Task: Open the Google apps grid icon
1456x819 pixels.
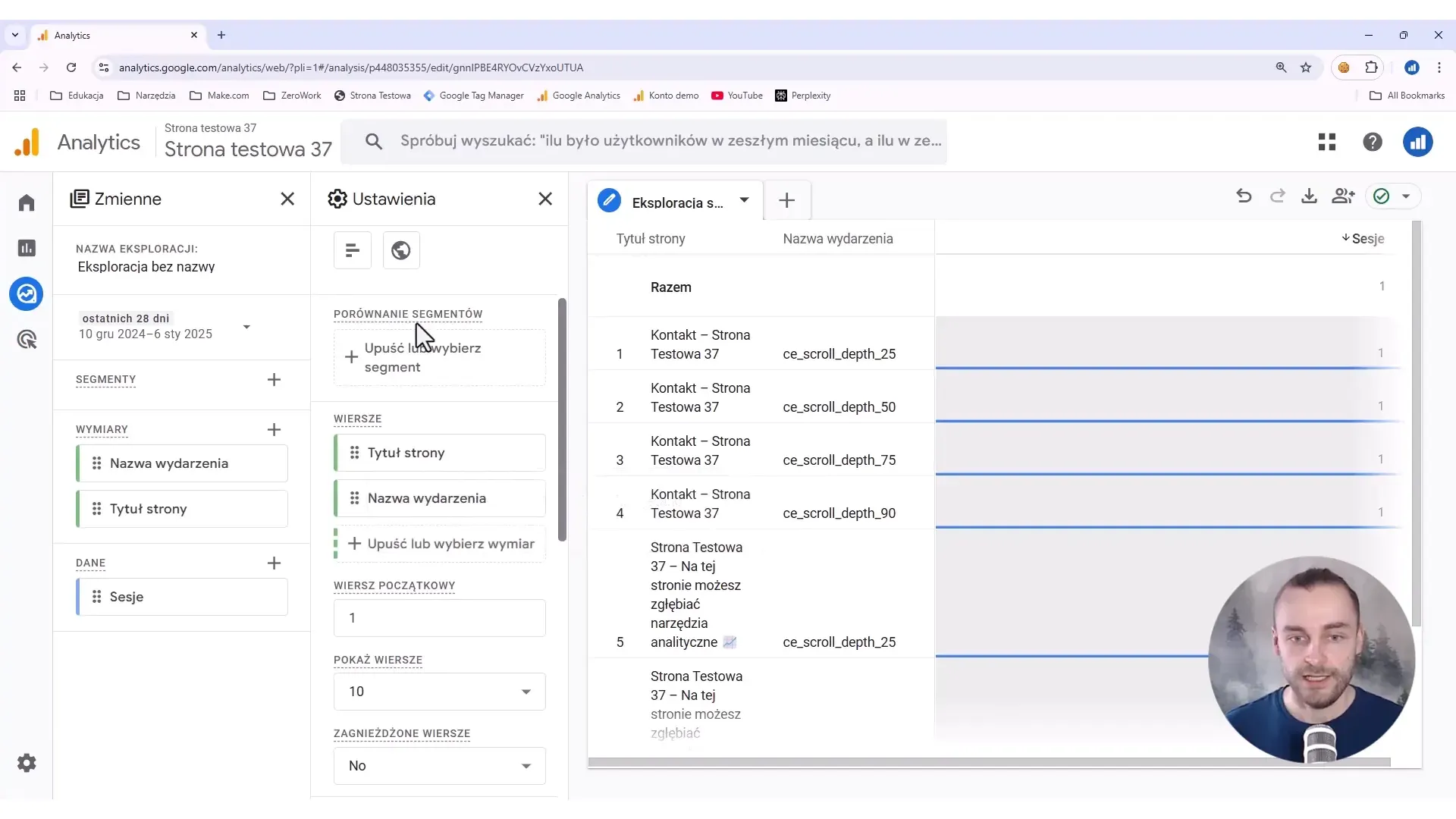Action: (1327, 142)
